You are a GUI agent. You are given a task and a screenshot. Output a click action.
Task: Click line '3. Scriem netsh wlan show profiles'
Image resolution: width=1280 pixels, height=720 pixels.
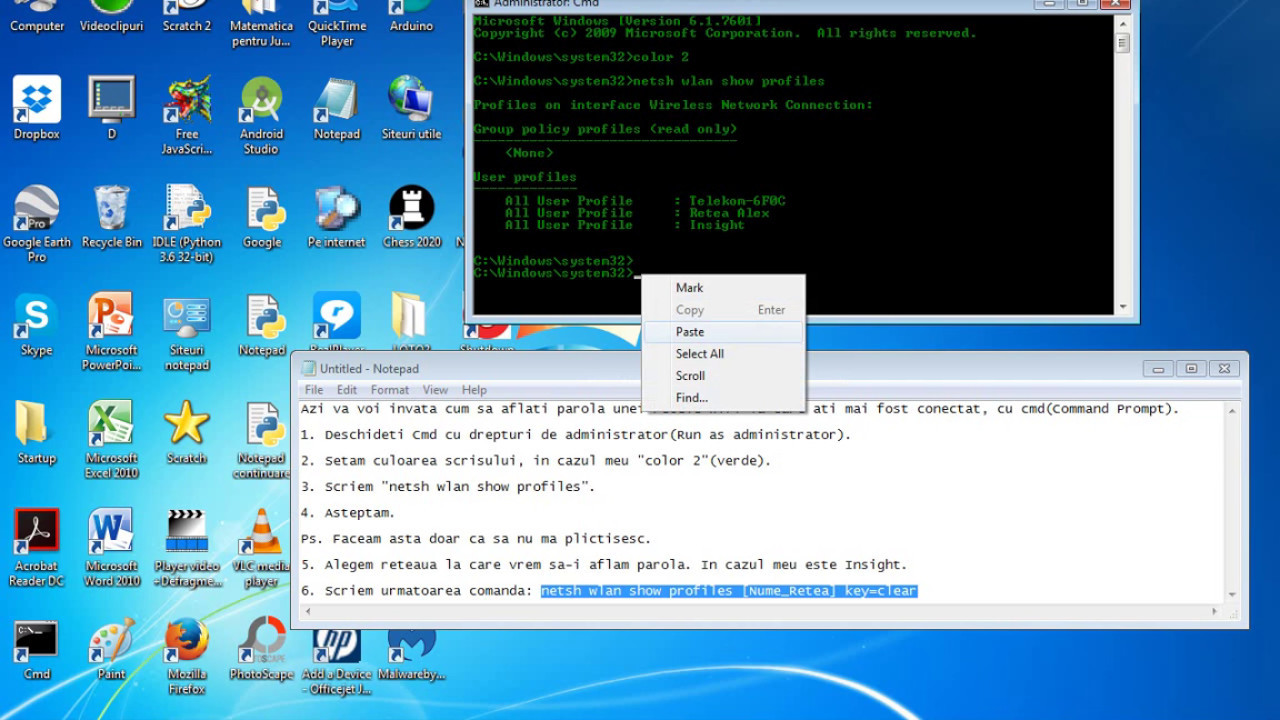tap(448, 487)
